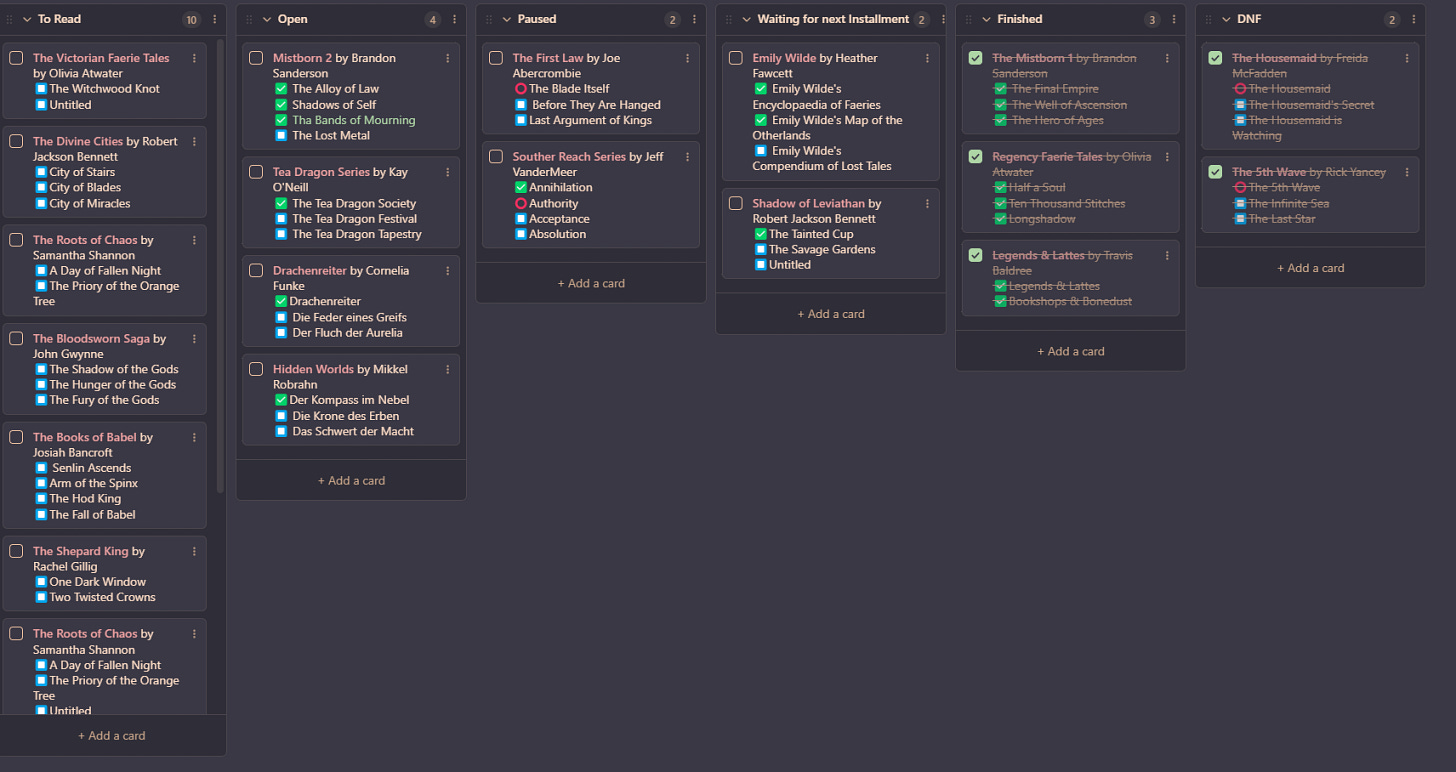
Task: Click the Open lane drag handle
Action: pos(249,19)
